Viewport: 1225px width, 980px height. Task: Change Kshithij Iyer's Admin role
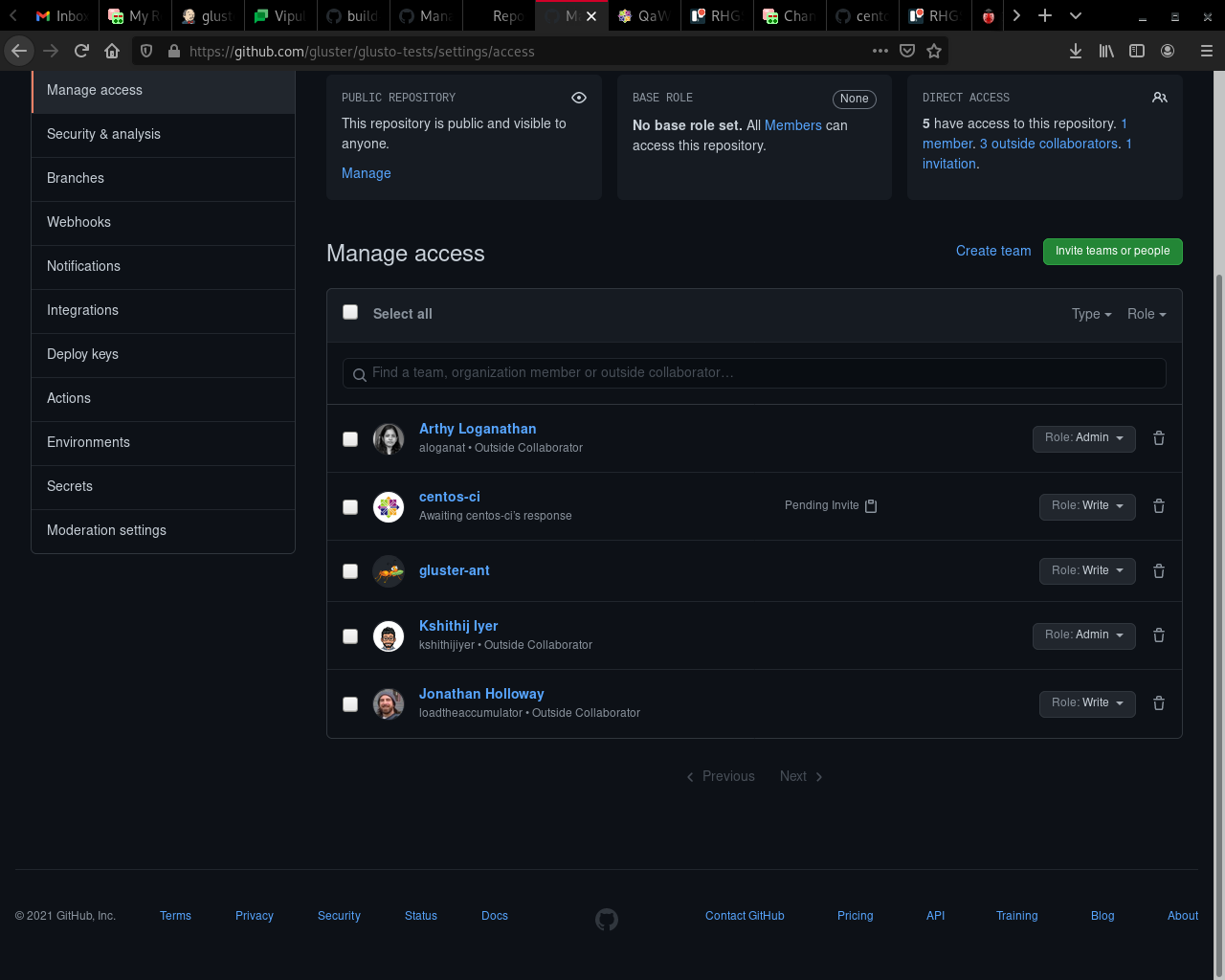(x=1084, y=635)
